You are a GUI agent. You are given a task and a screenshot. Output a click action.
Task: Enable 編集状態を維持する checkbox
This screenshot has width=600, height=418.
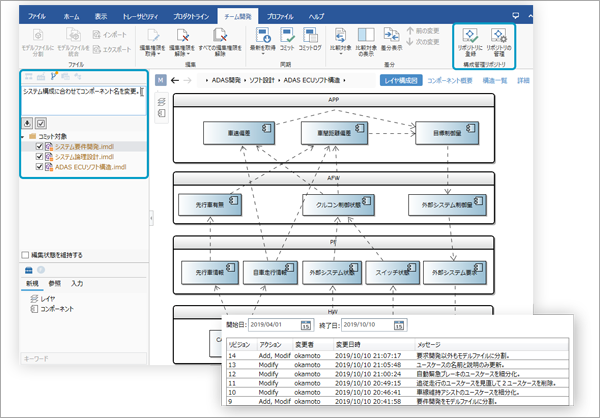point(25,255)
